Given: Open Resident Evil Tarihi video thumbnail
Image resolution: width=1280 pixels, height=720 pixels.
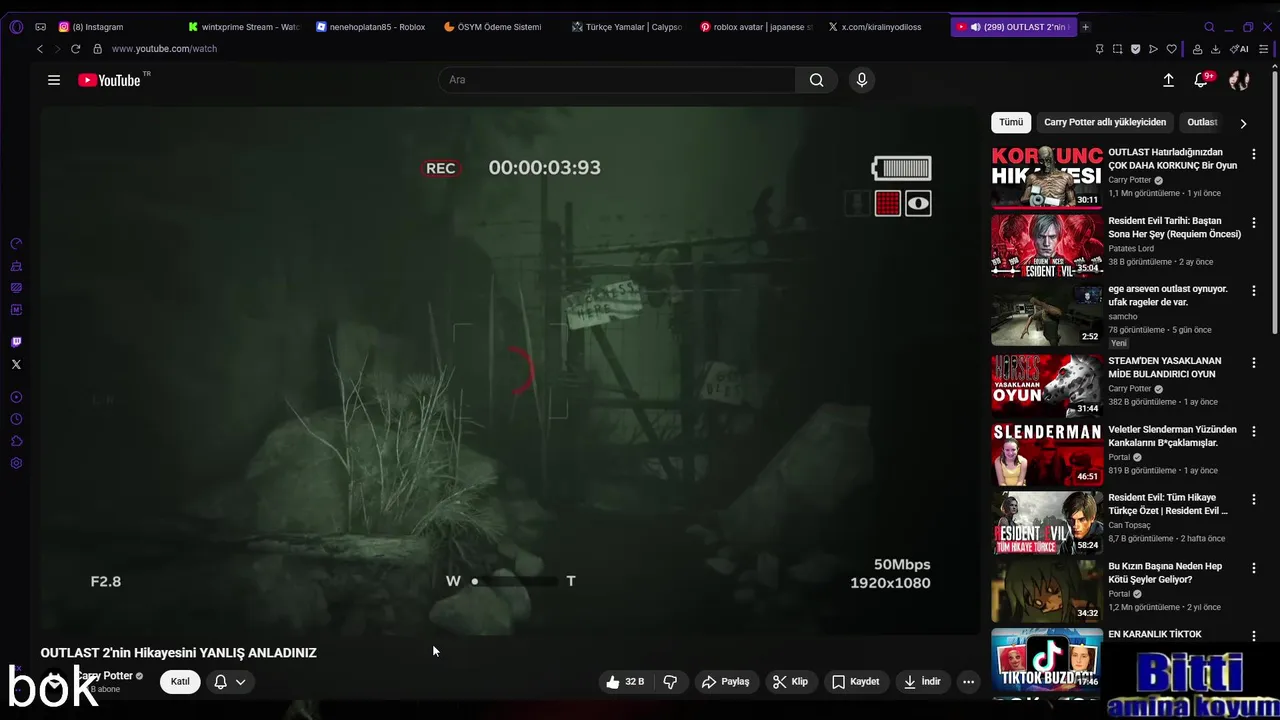Looking at the screenshot, I should click(1047, 246).
